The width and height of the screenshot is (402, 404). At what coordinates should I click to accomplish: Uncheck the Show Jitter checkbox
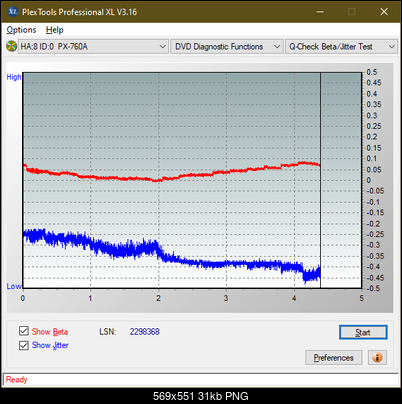24,345
